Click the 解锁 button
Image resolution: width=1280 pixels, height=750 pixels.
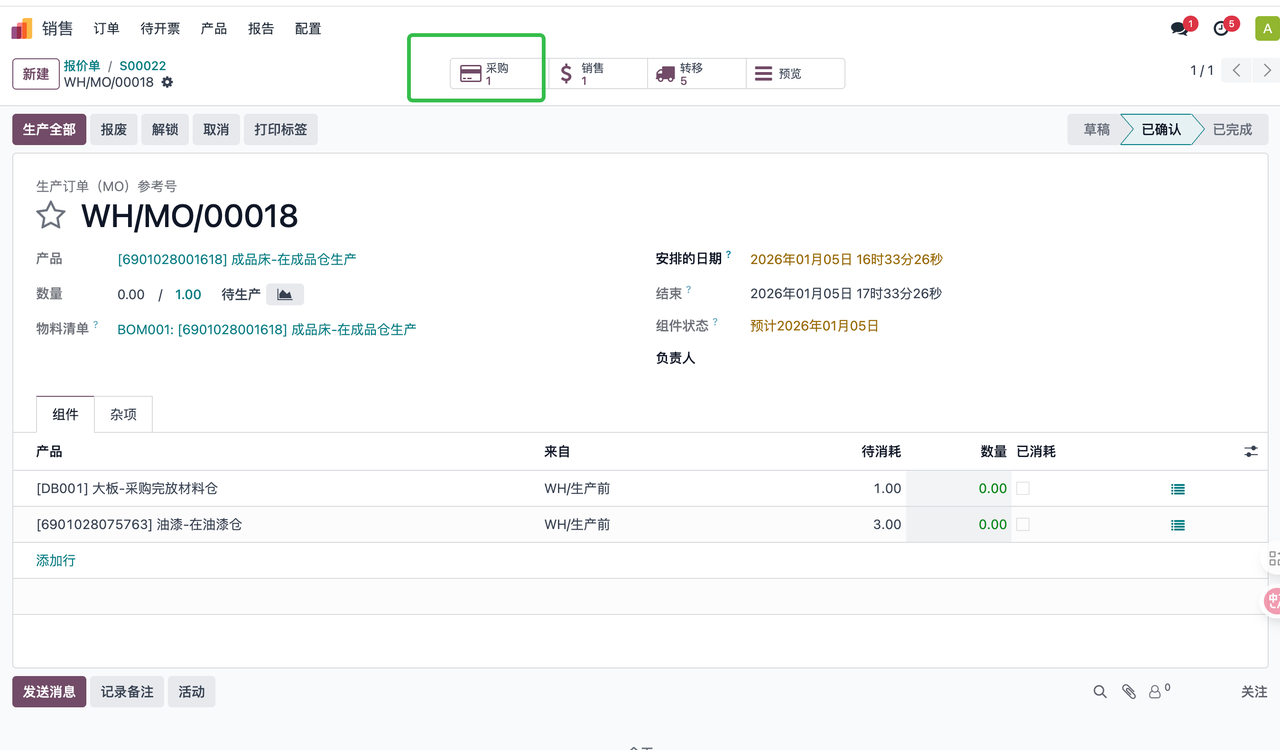[x=165, y=130]
